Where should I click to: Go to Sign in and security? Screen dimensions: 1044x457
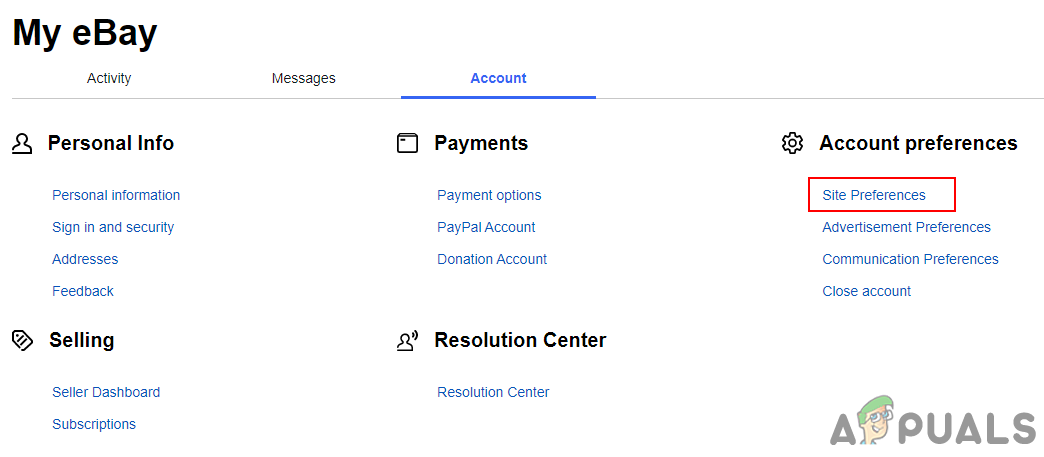113,227
